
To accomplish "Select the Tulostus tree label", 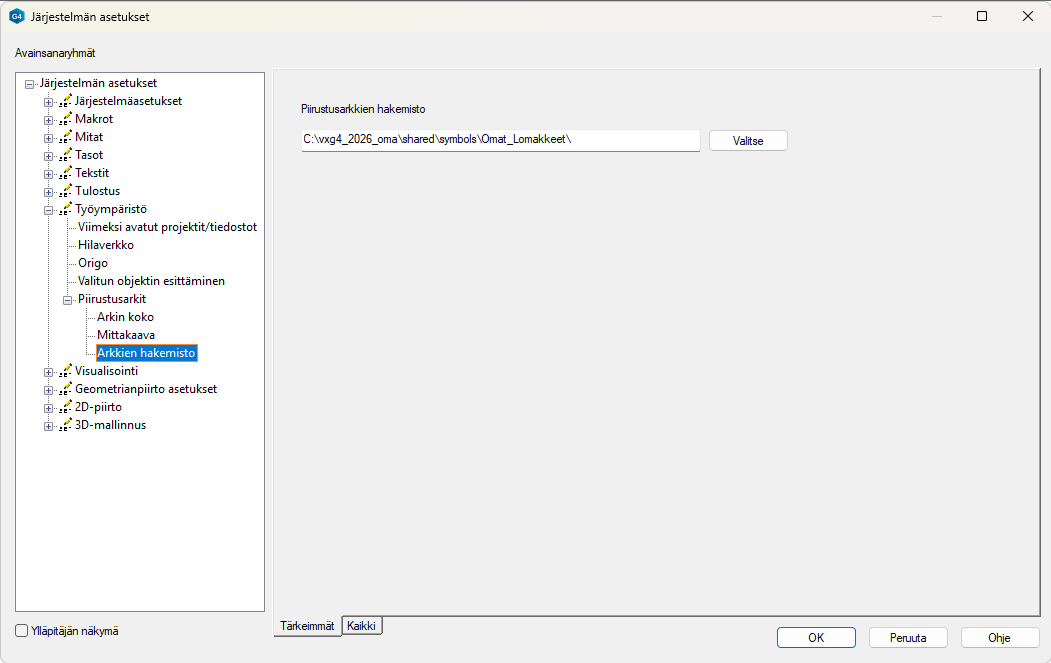I will click(97, 191).
